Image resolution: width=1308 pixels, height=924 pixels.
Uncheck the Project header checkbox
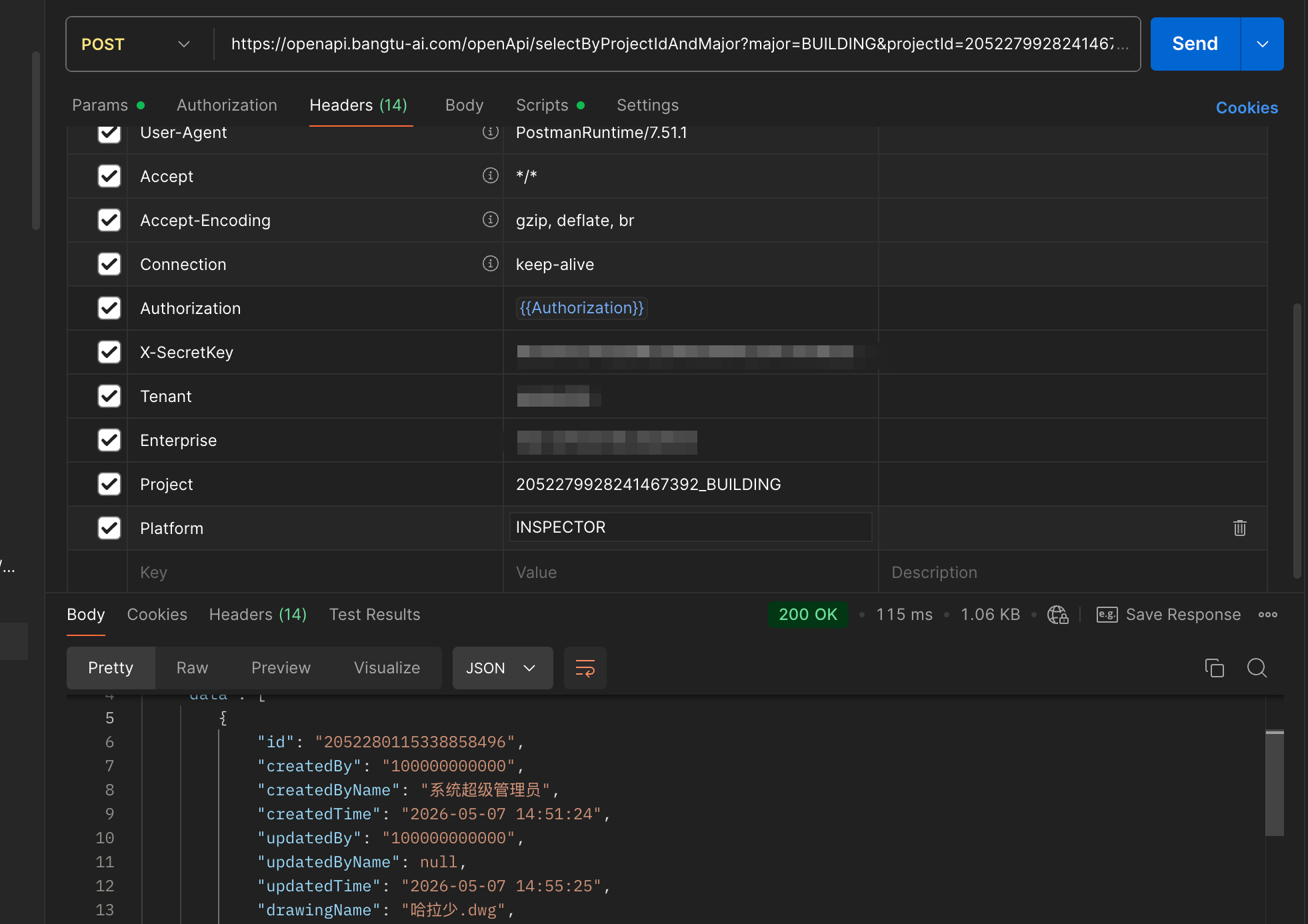click(109, 484)
